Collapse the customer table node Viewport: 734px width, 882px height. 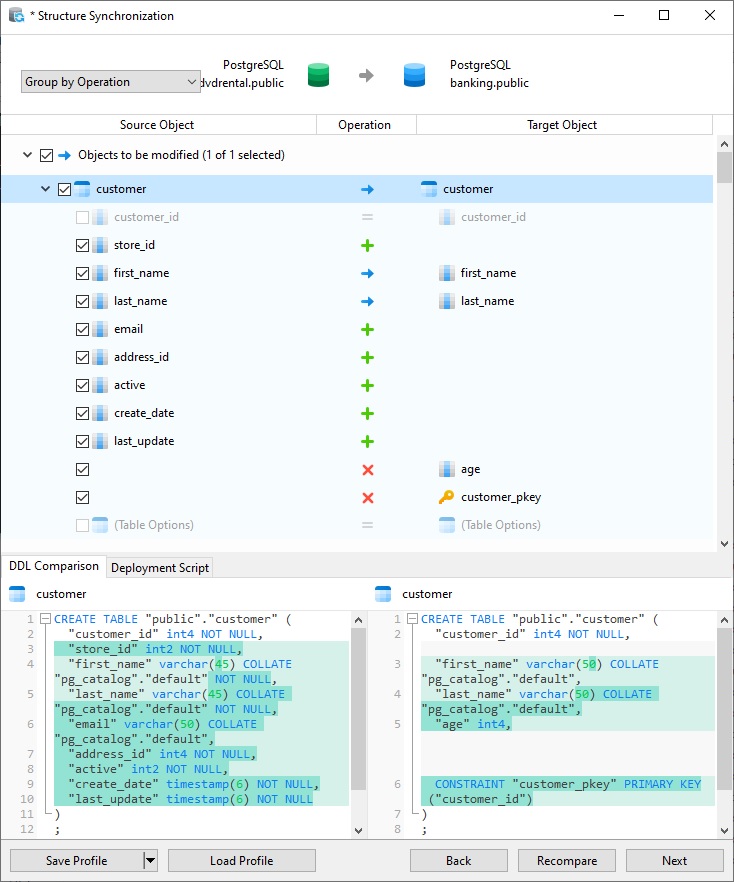tap(46, 189)
